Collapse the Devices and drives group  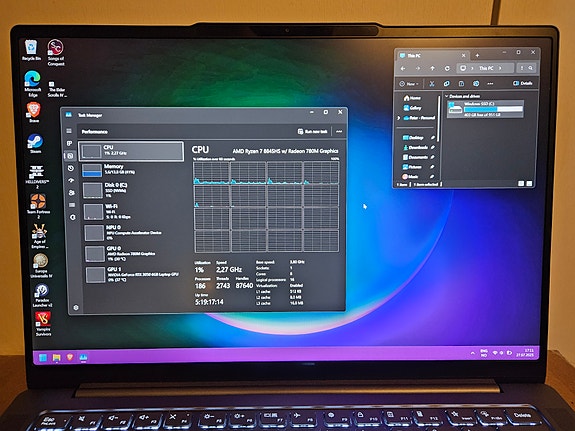click(x=447, y=96)
